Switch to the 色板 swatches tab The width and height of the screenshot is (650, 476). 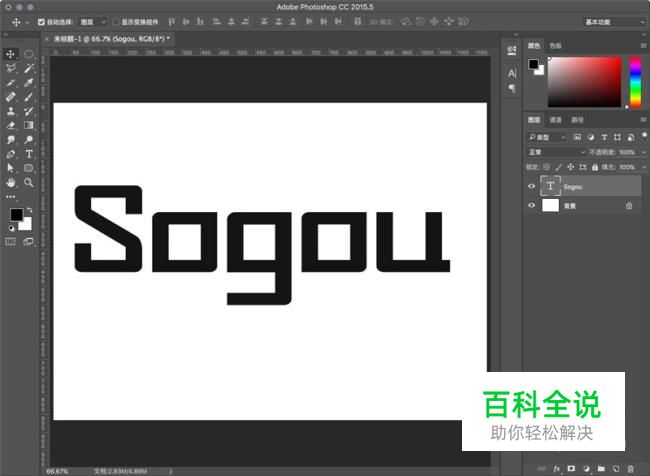coord(556,45)
